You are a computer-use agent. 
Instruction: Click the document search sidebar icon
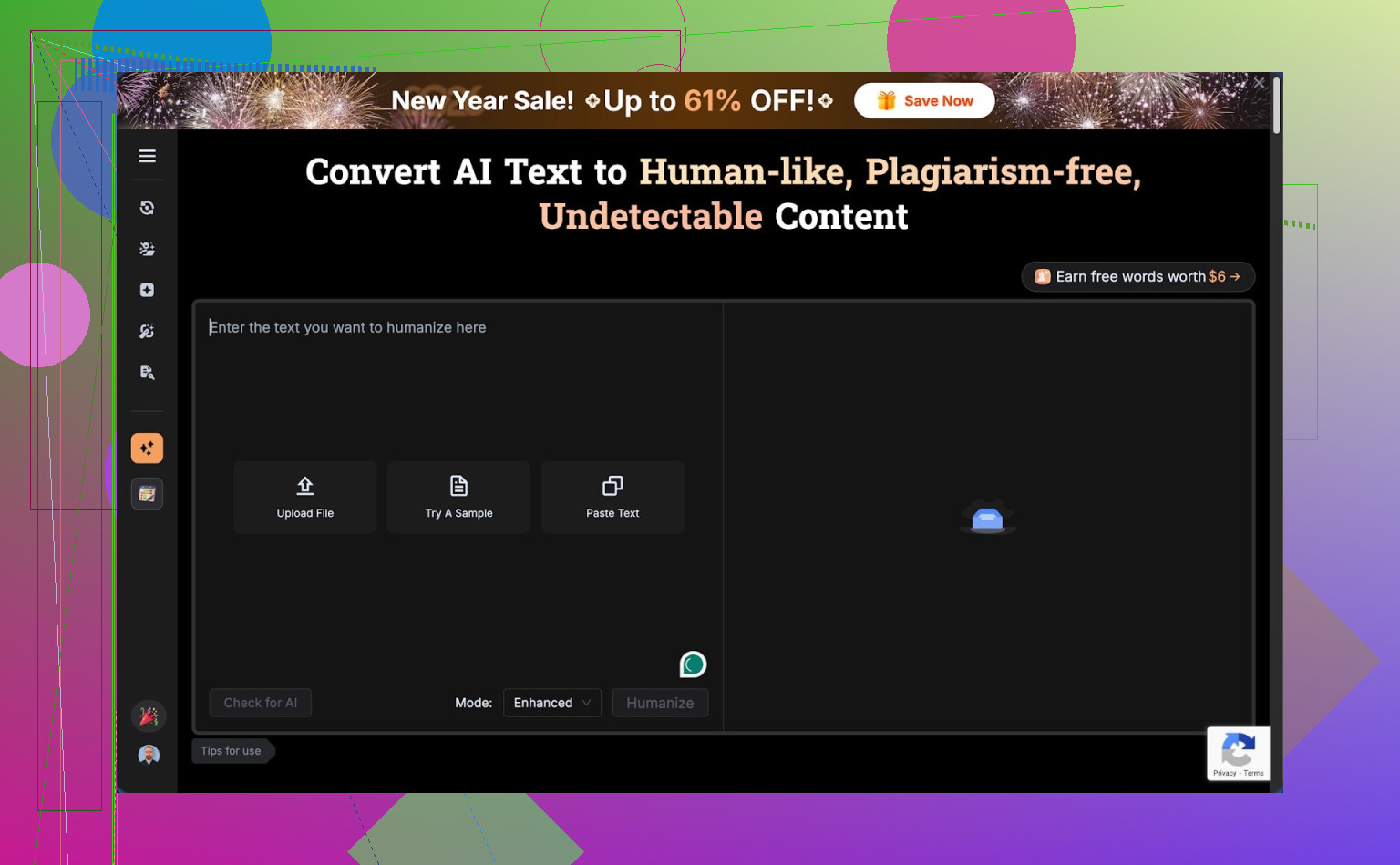(147, 372)
